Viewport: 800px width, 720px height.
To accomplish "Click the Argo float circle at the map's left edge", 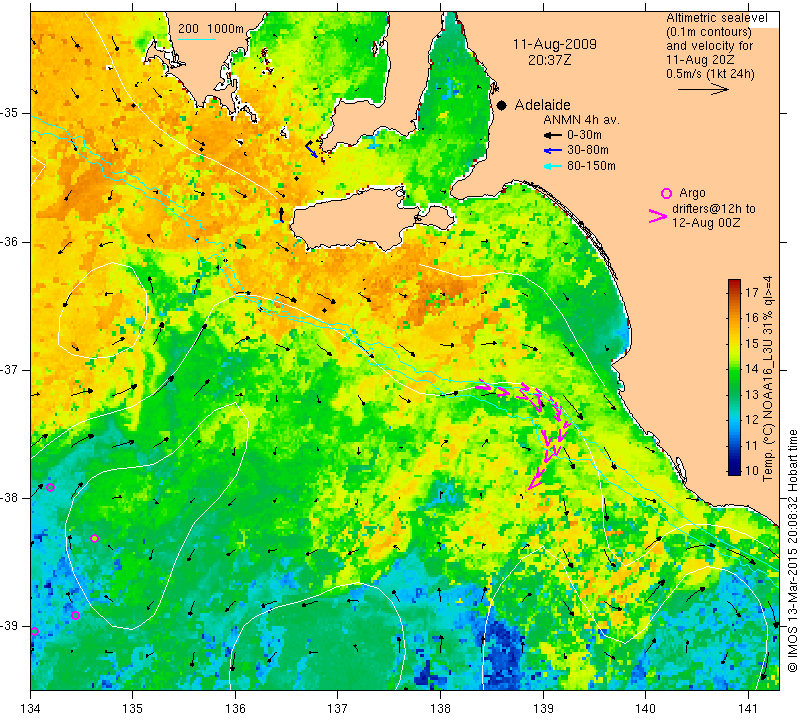I will (x=34, y=632).
